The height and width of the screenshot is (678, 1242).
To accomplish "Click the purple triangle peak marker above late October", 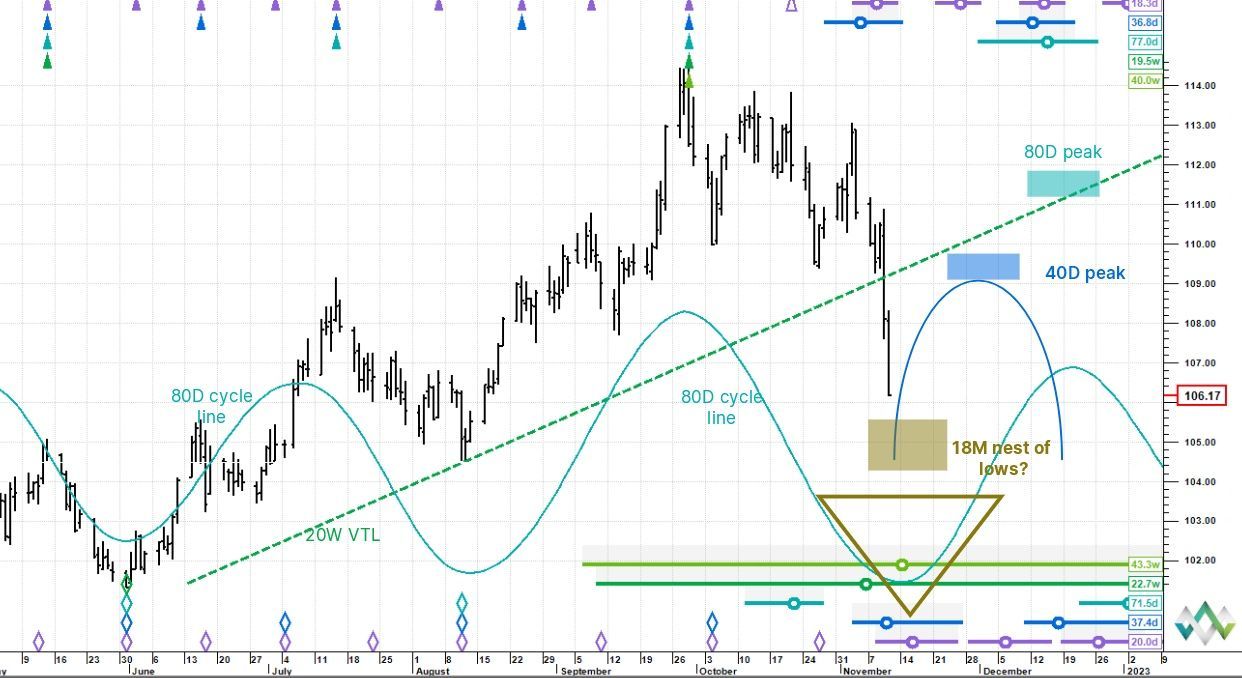I will tap(688, 6).
